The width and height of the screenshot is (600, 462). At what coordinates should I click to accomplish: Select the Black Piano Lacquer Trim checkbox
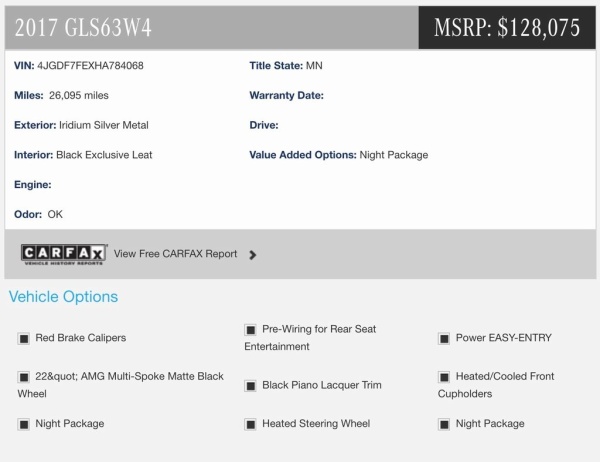pos(250,386)
